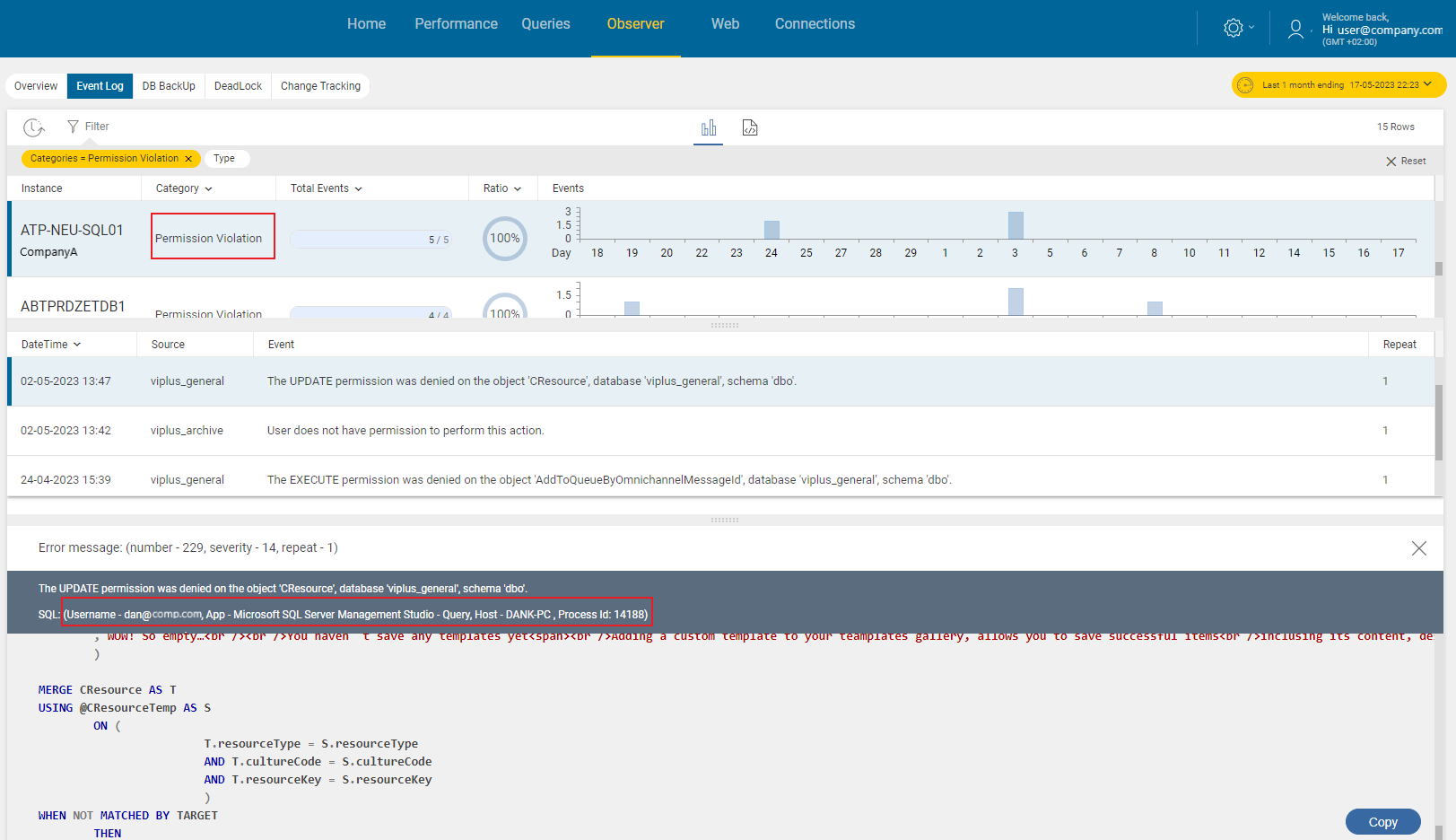Switch to the DeadLock sub-tab
Image resolution: width=1456 pixels, height=840 pixels.
click(x=238, y=86)
